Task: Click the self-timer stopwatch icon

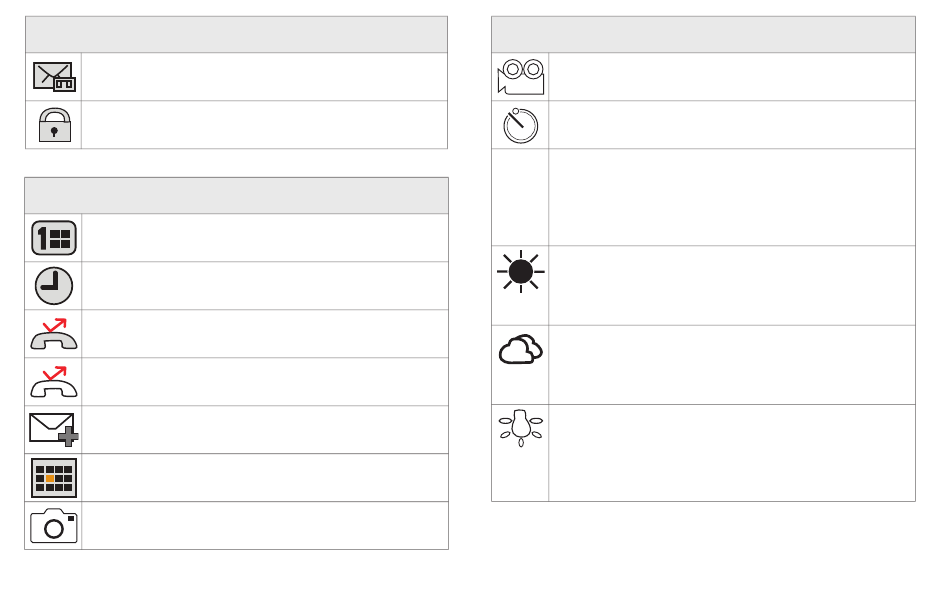Action: tap(520, 125)
